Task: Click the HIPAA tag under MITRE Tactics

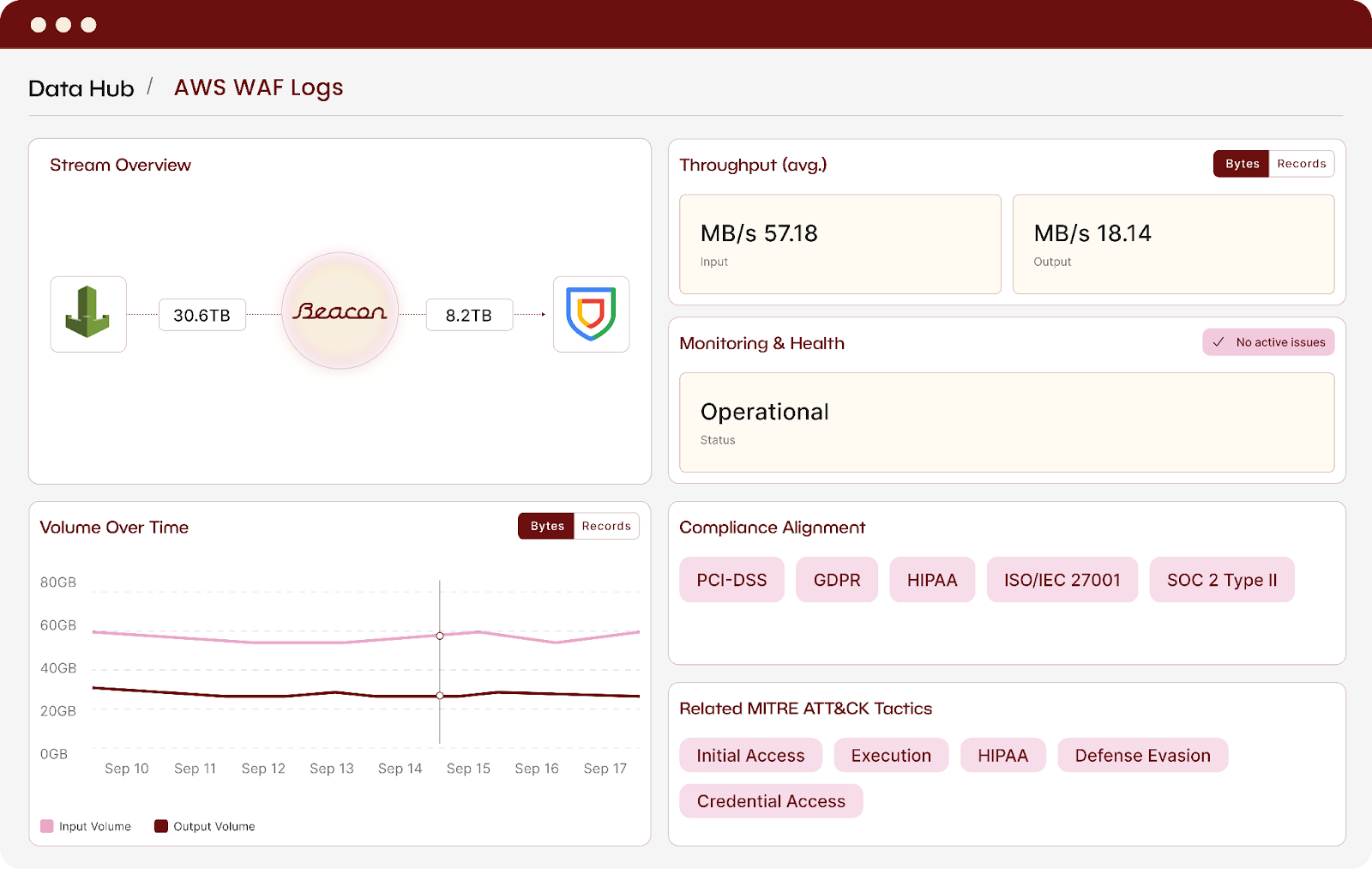Action: coord(1002,755)
